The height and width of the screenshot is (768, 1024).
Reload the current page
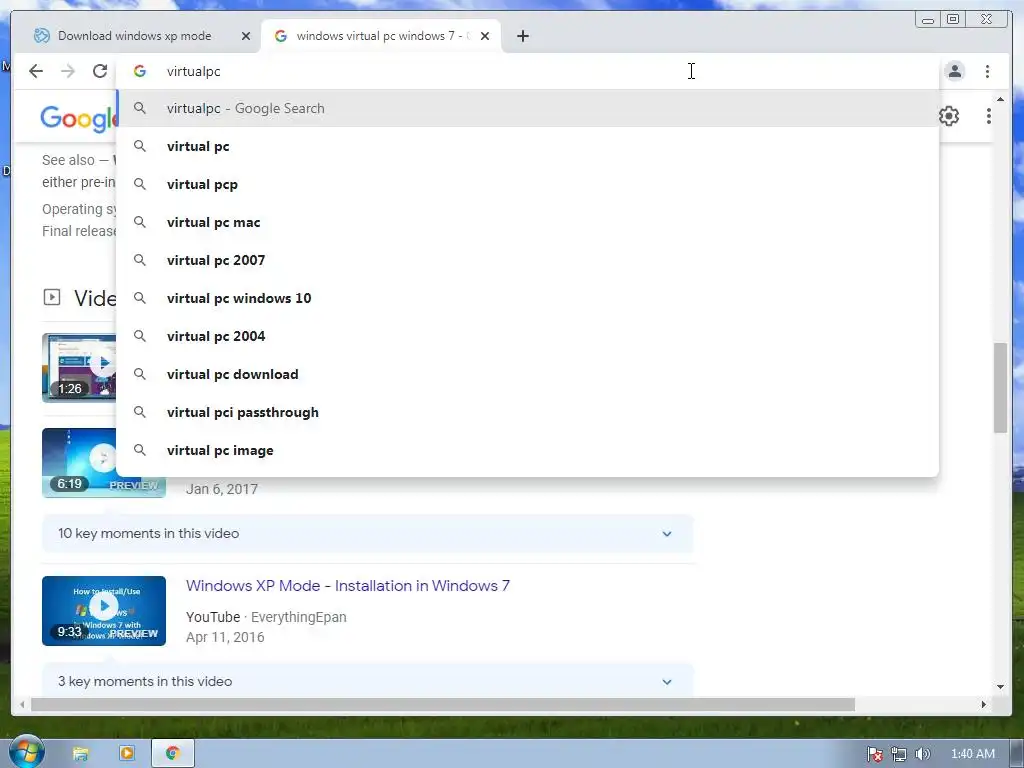(100, 71)
